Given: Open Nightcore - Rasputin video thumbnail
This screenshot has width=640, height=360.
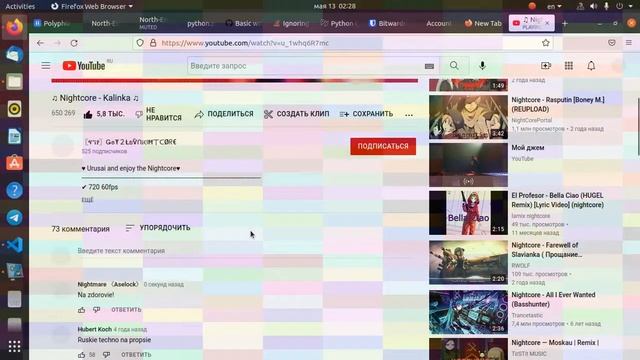Looking at the screenshot, I should coord(468,117).
